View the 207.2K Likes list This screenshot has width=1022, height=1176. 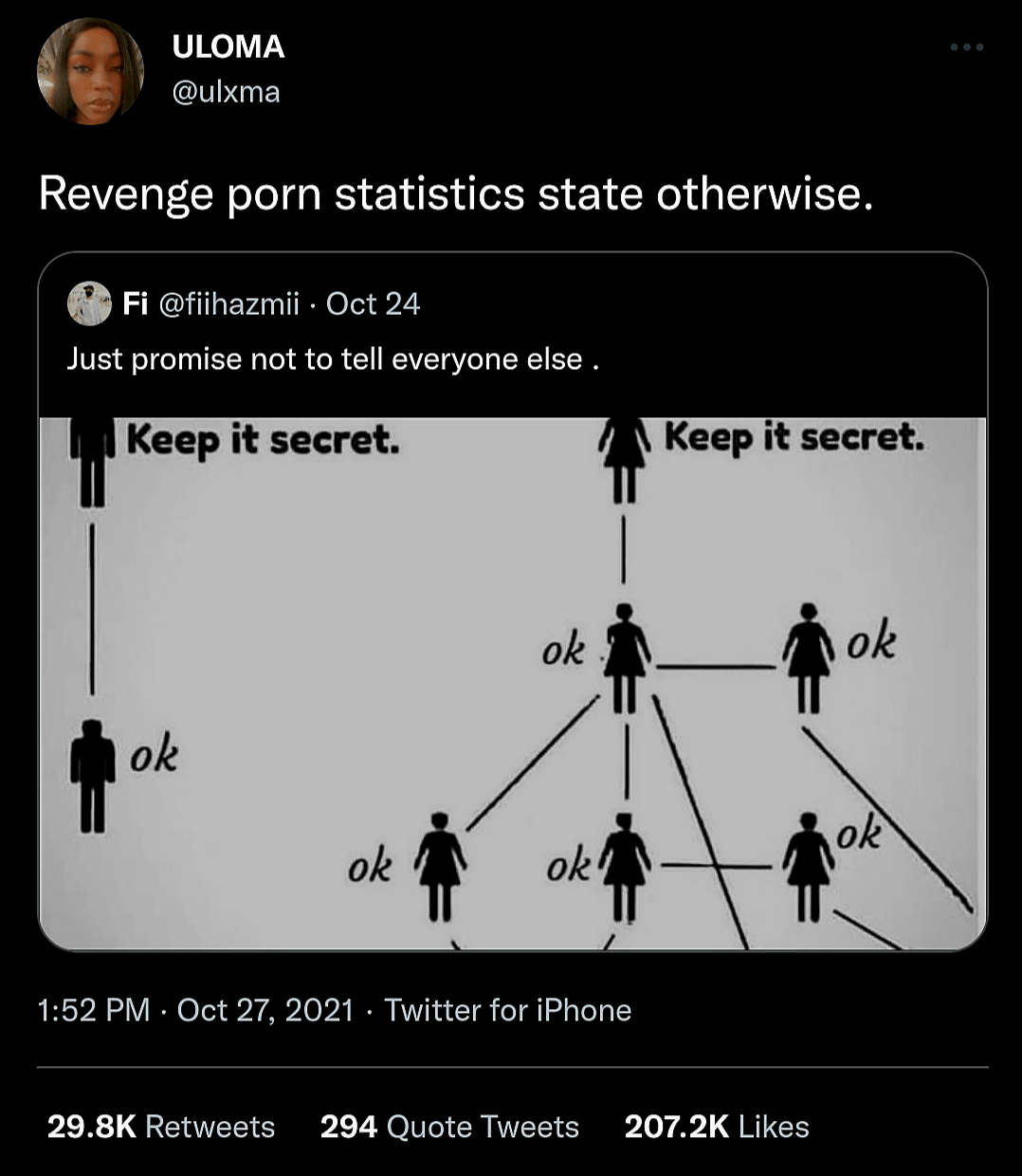point(717,1127)
